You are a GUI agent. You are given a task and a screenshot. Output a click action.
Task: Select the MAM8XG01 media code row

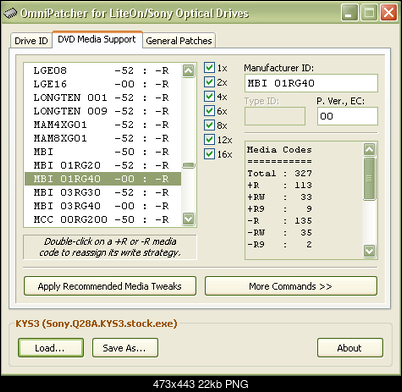click(x=103, y=138)
